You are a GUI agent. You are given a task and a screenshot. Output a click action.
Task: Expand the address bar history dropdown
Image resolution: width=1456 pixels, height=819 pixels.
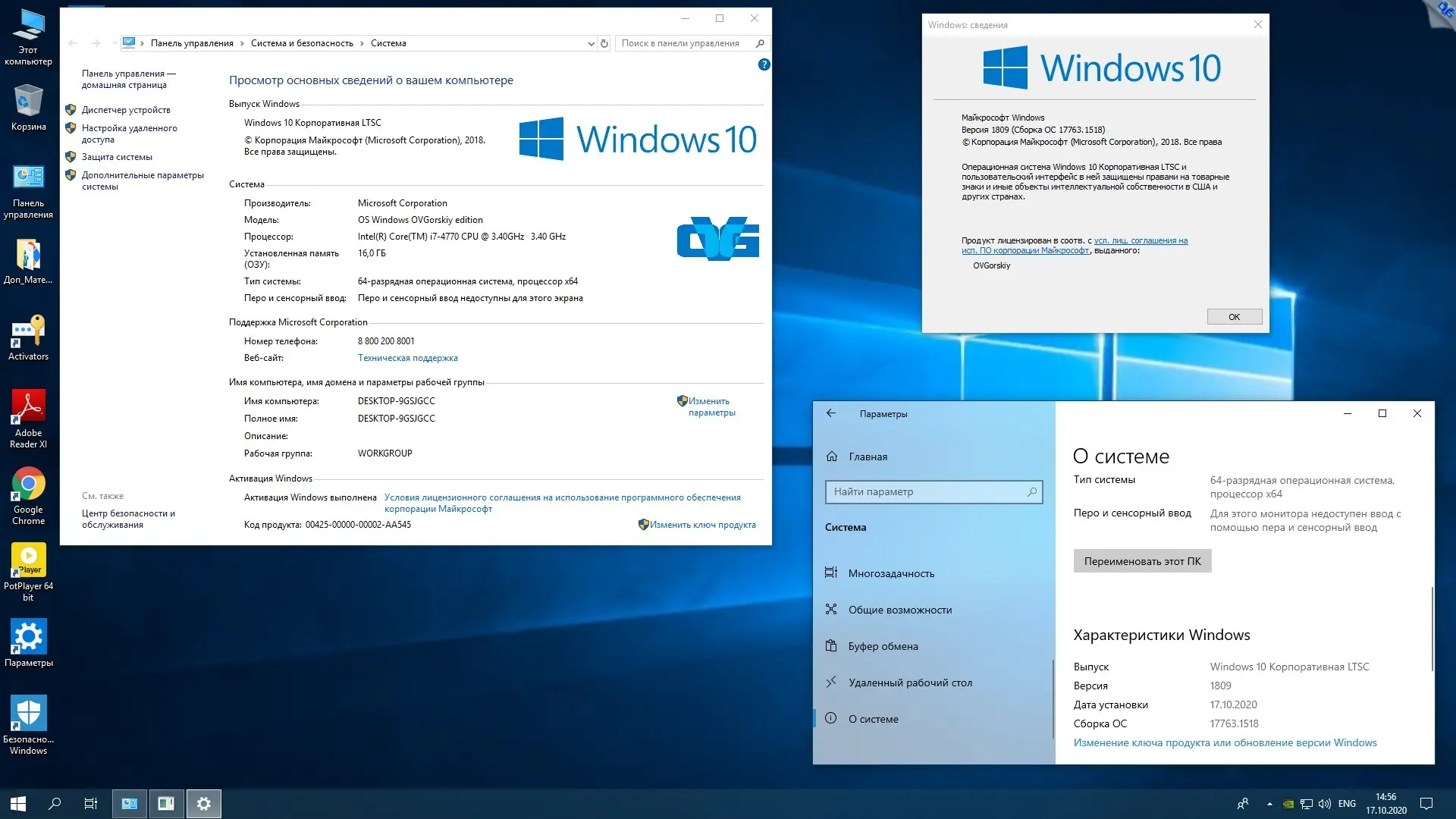pyautogui.click(x=591, y=43)
